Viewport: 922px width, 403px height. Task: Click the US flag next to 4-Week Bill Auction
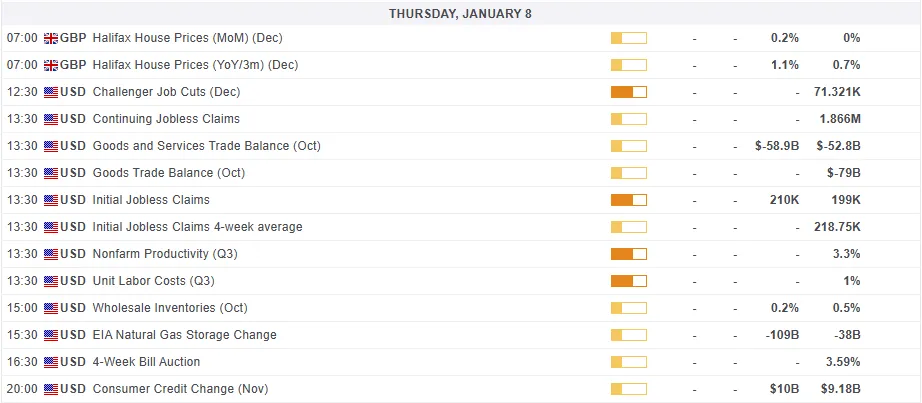tap(51, 362)
